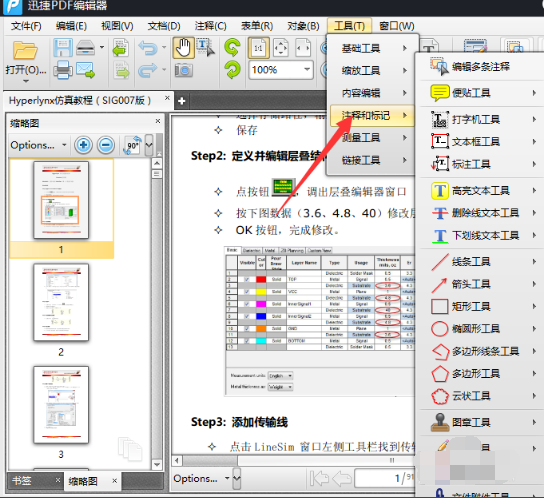
Task: Select the text selection tool icon
Action: click(x=206, y=48)
